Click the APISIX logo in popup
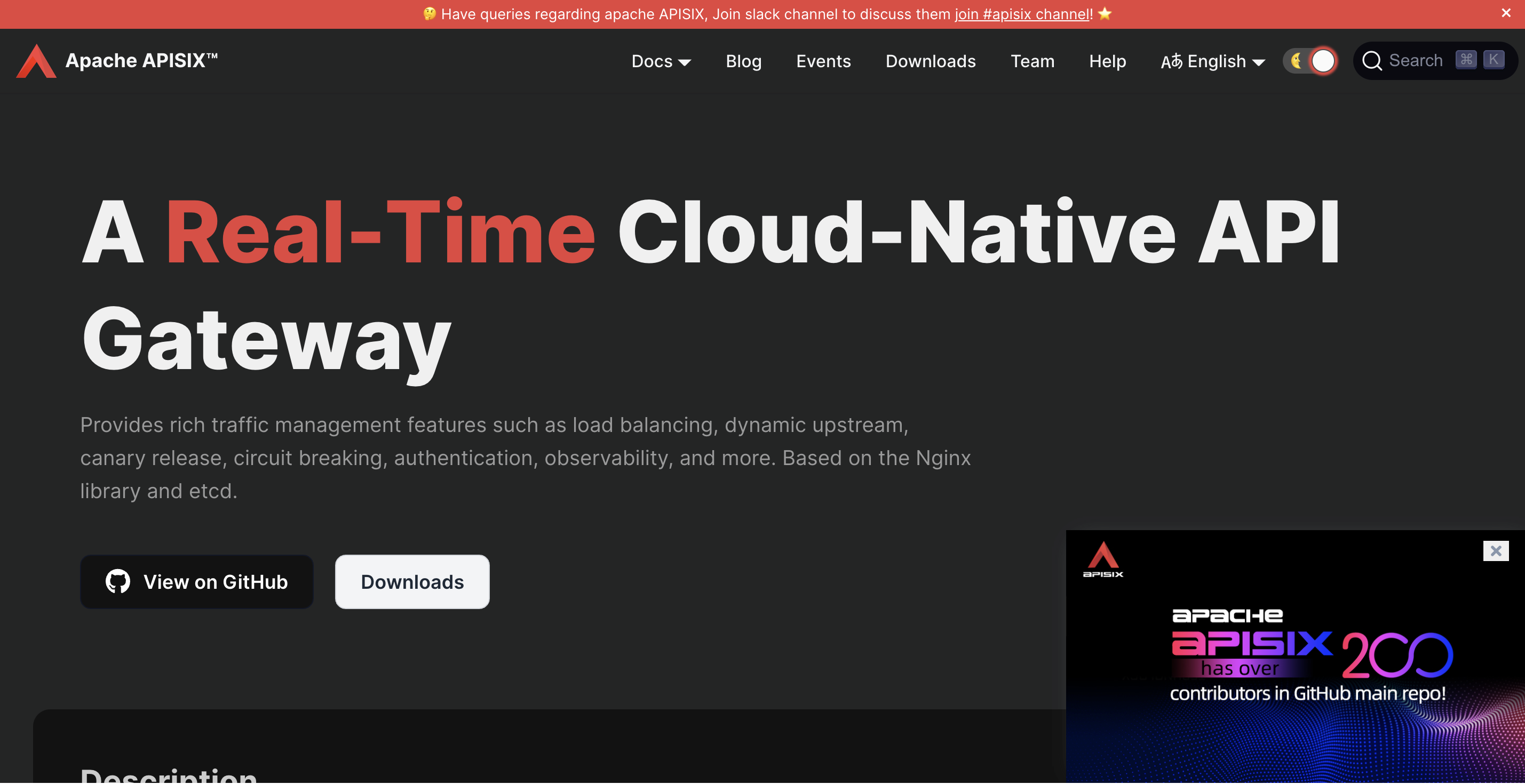 pyautogui.click(x=1103, y=559)
